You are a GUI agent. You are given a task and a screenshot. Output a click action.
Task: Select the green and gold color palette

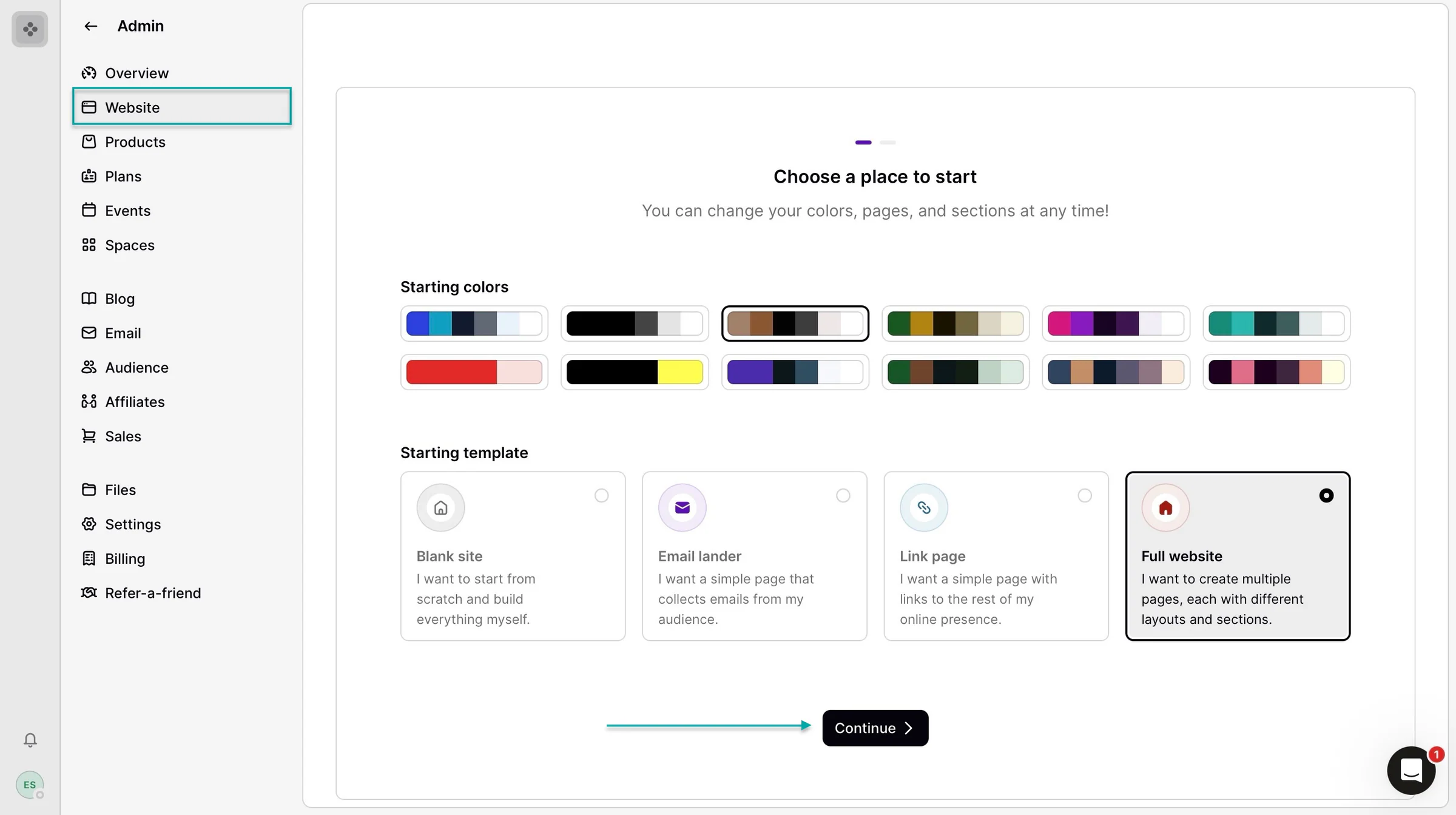tap(955, 323)
